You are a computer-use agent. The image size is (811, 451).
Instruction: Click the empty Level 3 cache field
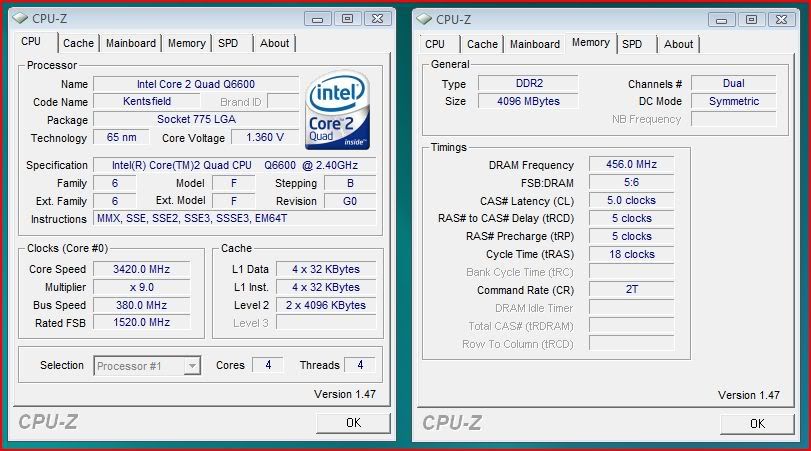[326, 323]
